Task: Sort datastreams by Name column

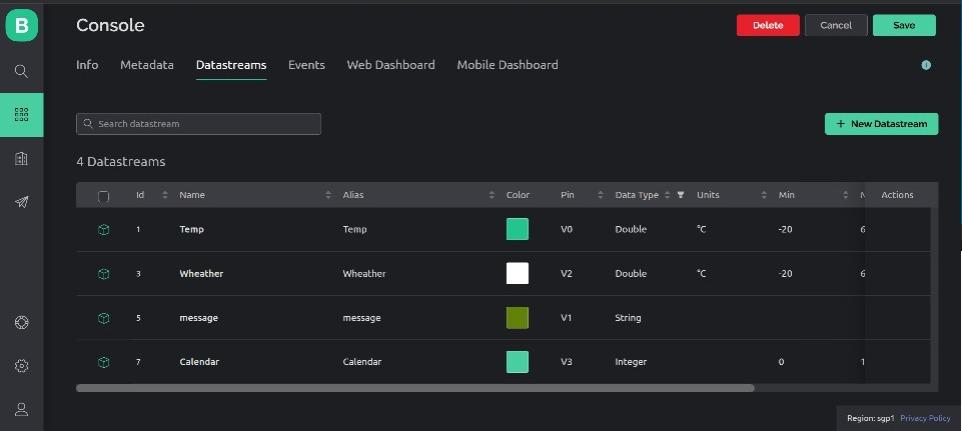Action: pyautogui.click(x=328, y=195)
